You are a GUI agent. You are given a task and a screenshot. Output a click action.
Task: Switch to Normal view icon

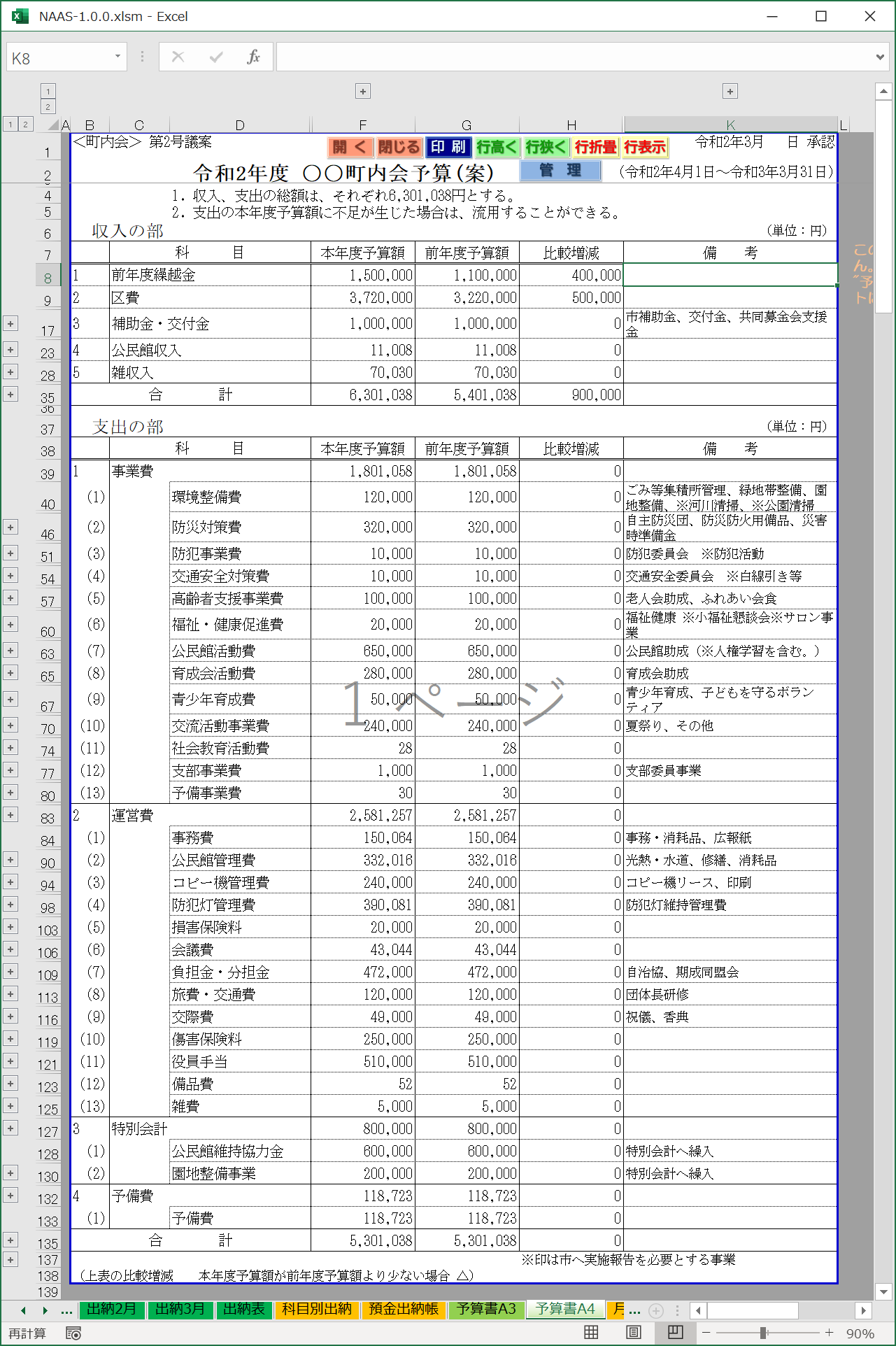pos(591,1333)
